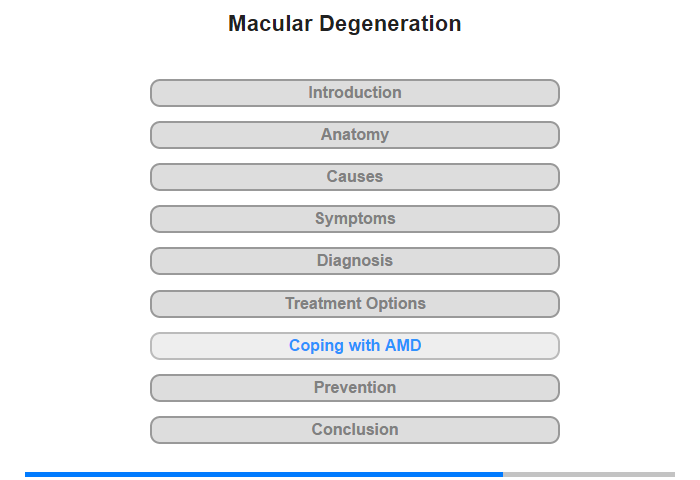The width and height of the screenshot is (700, 480).
Task: Navigate to the Diagnosis chapter
Action: click(x=354, y=261)
